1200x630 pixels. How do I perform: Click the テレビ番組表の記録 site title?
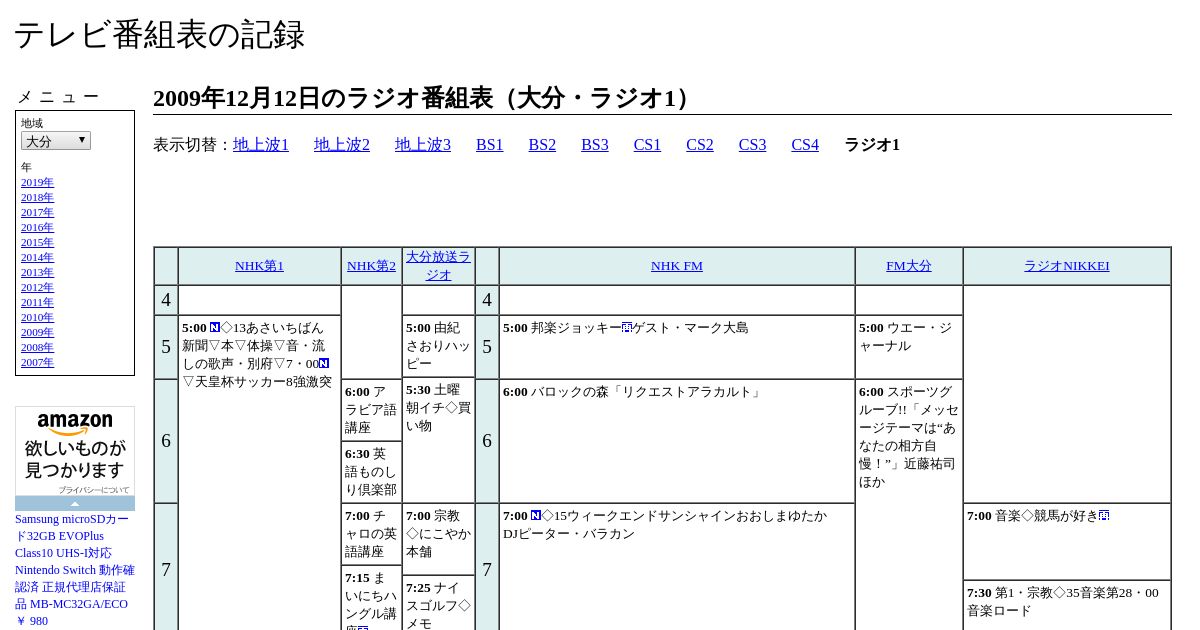(160, 35)
